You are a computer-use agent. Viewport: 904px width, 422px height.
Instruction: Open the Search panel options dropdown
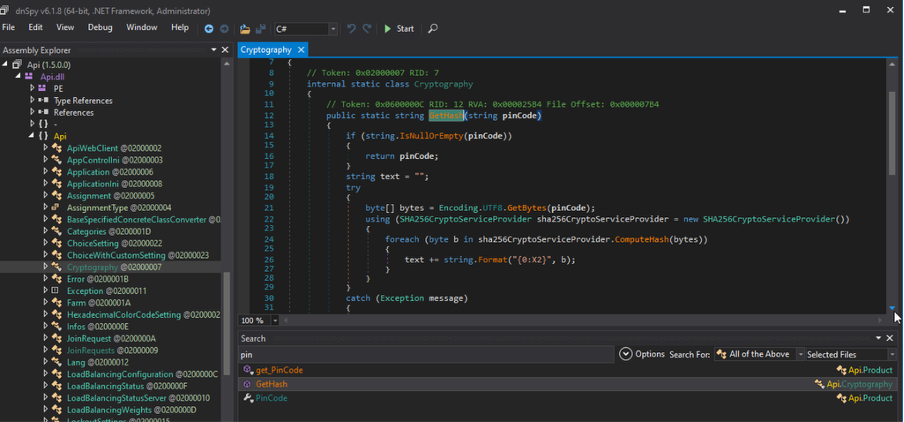click(x=879, y=338)
